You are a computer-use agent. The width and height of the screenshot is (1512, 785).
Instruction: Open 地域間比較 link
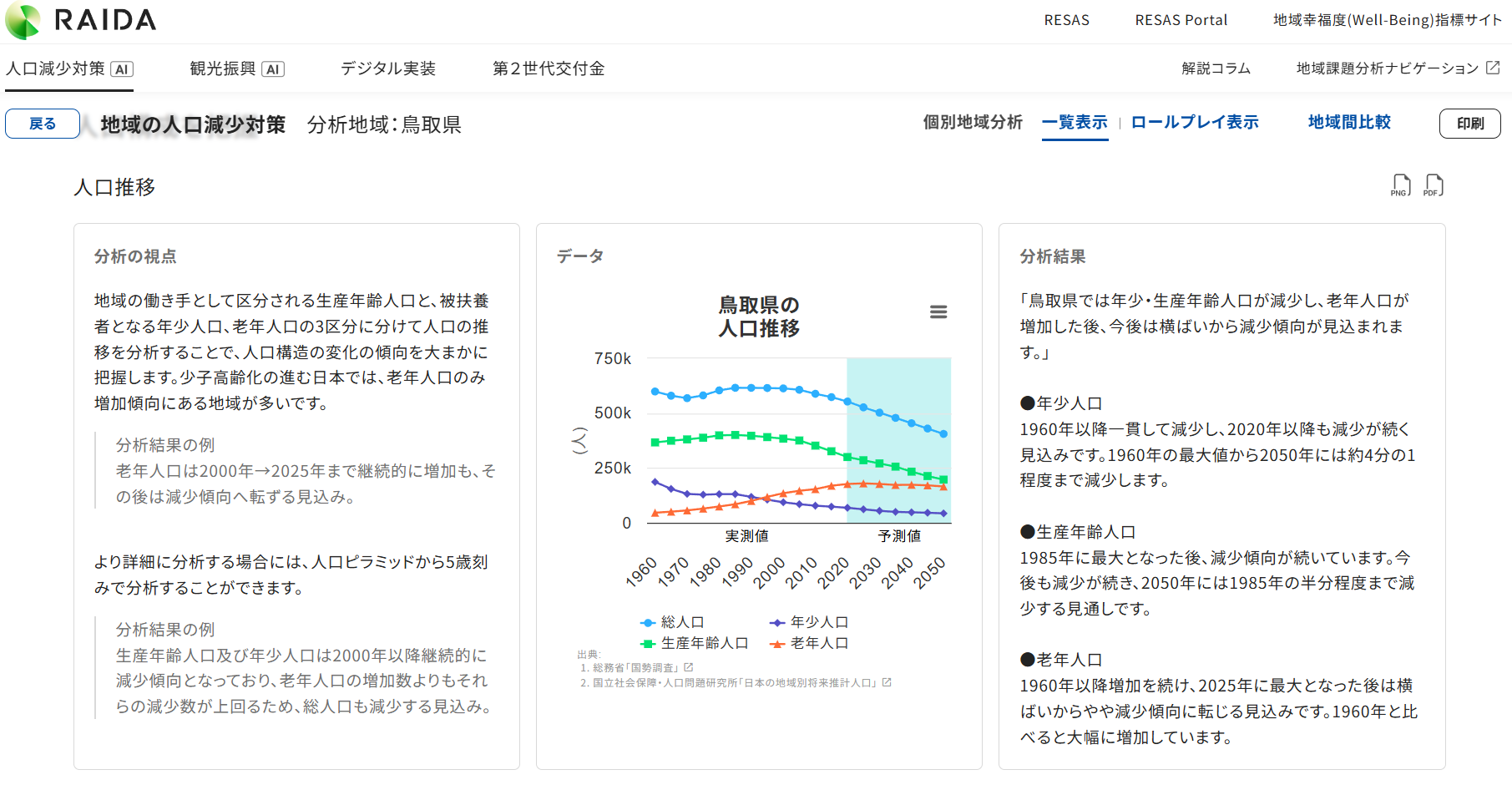click(1349, 123)
